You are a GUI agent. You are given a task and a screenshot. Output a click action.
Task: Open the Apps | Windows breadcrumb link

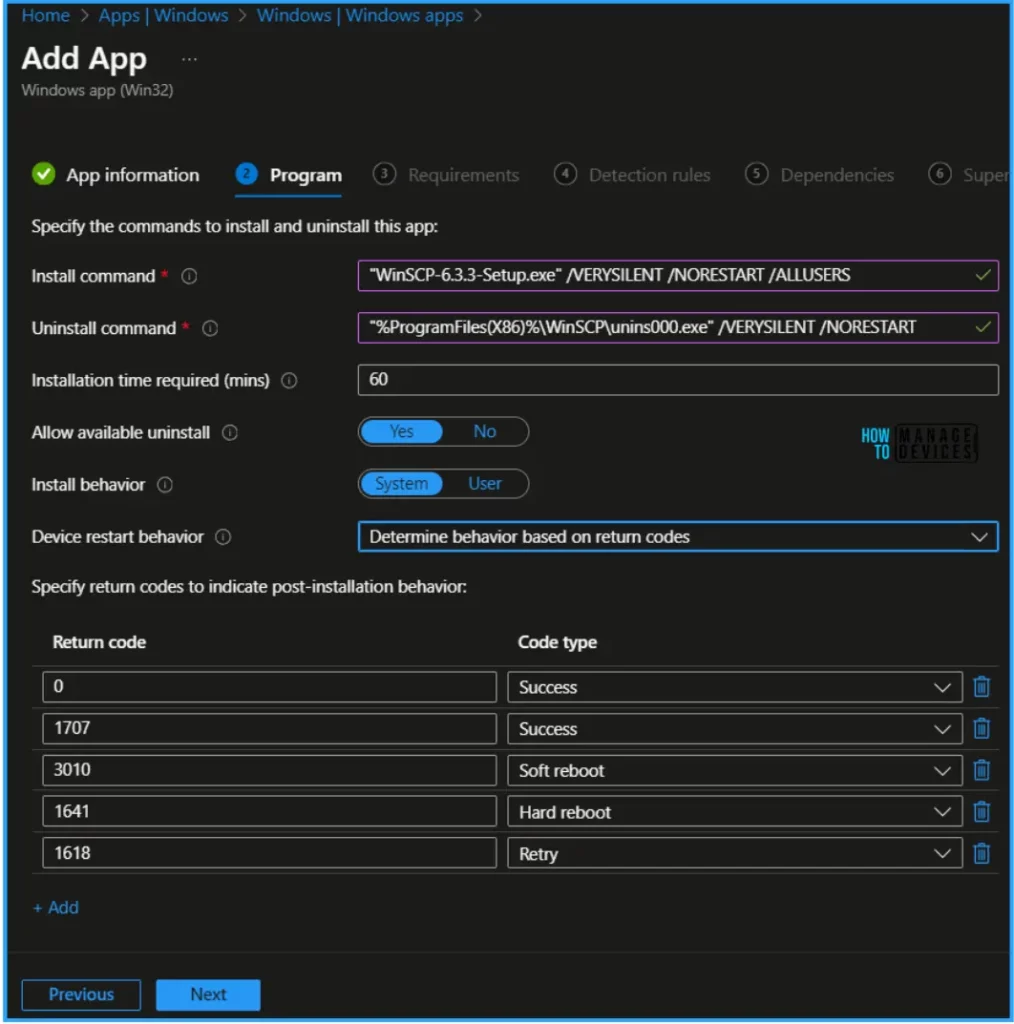point(163,15)
